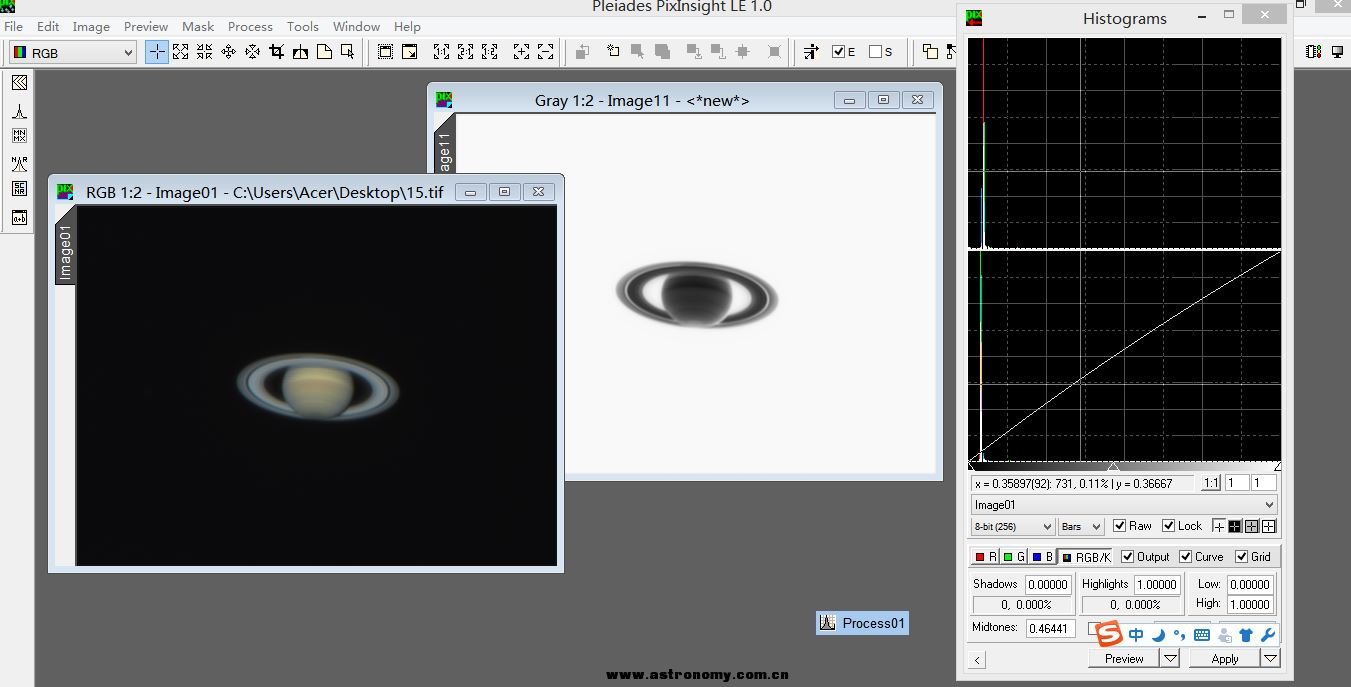Open the Edit menu
This screenshot has width=1351, height=687.
tap(48, 26)
